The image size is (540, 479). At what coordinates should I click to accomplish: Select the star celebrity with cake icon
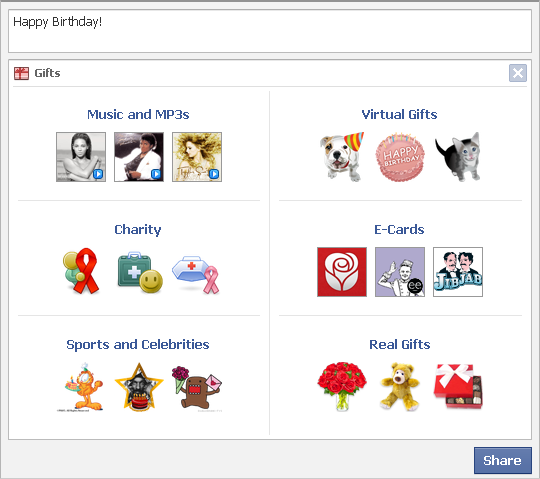pos(139,387)
